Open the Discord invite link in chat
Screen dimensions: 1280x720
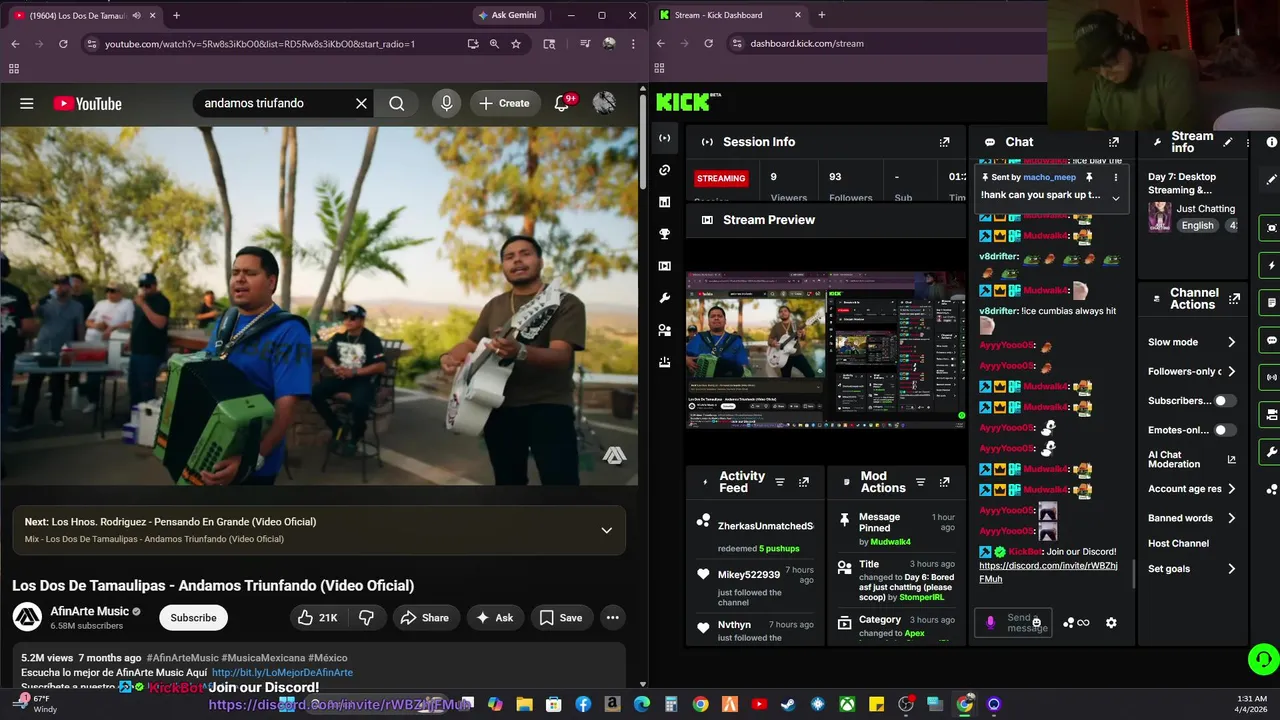tap(1048, 572)
